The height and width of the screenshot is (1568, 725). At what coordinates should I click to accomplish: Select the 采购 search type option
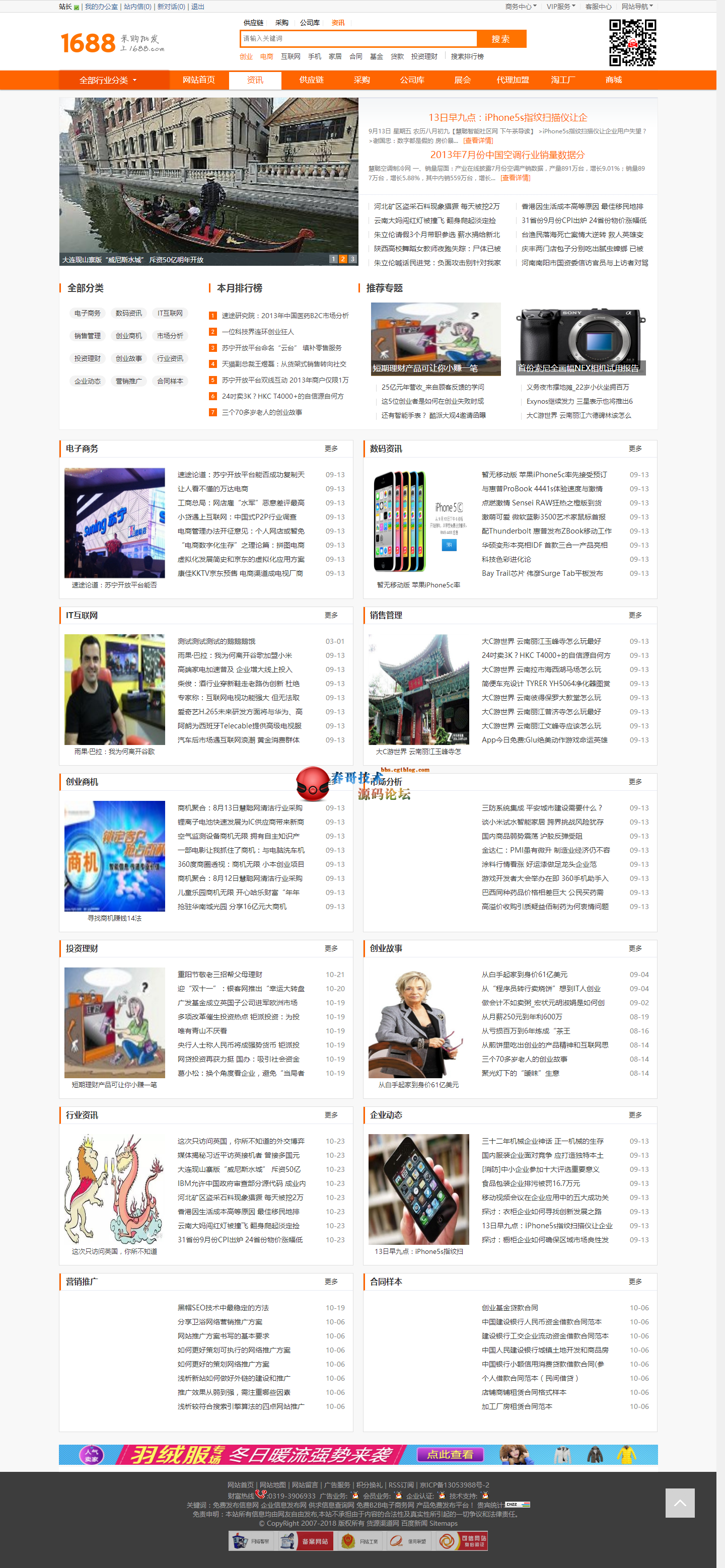pyautogui.click(x=281, y=23)
